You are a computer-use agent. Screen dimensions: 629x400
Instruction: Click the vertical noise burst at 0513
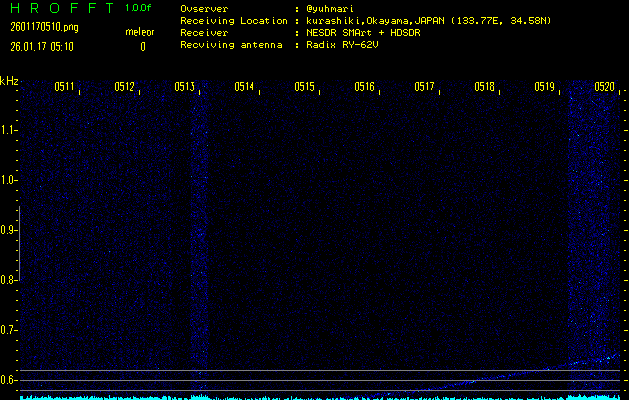[x=198, y=240]
